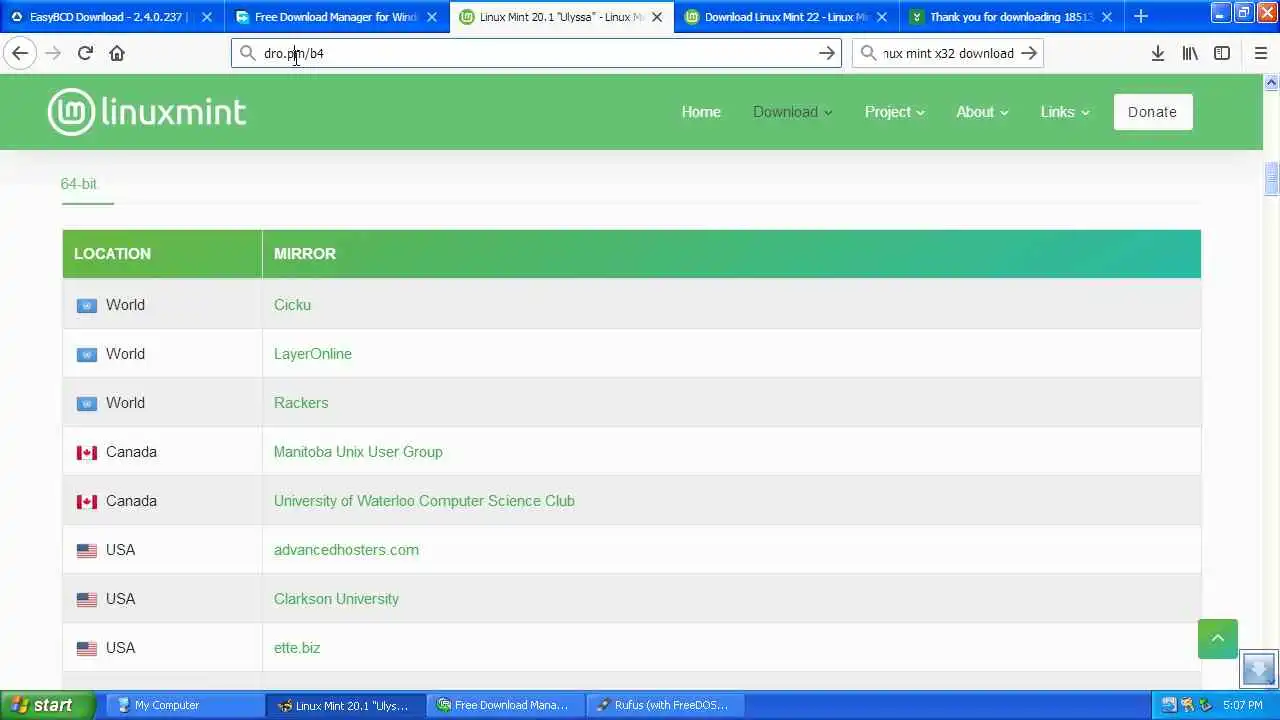Open the Clarkson University mirror link
This screenshot has height=720, width=1280.
(x=336, y=599)
